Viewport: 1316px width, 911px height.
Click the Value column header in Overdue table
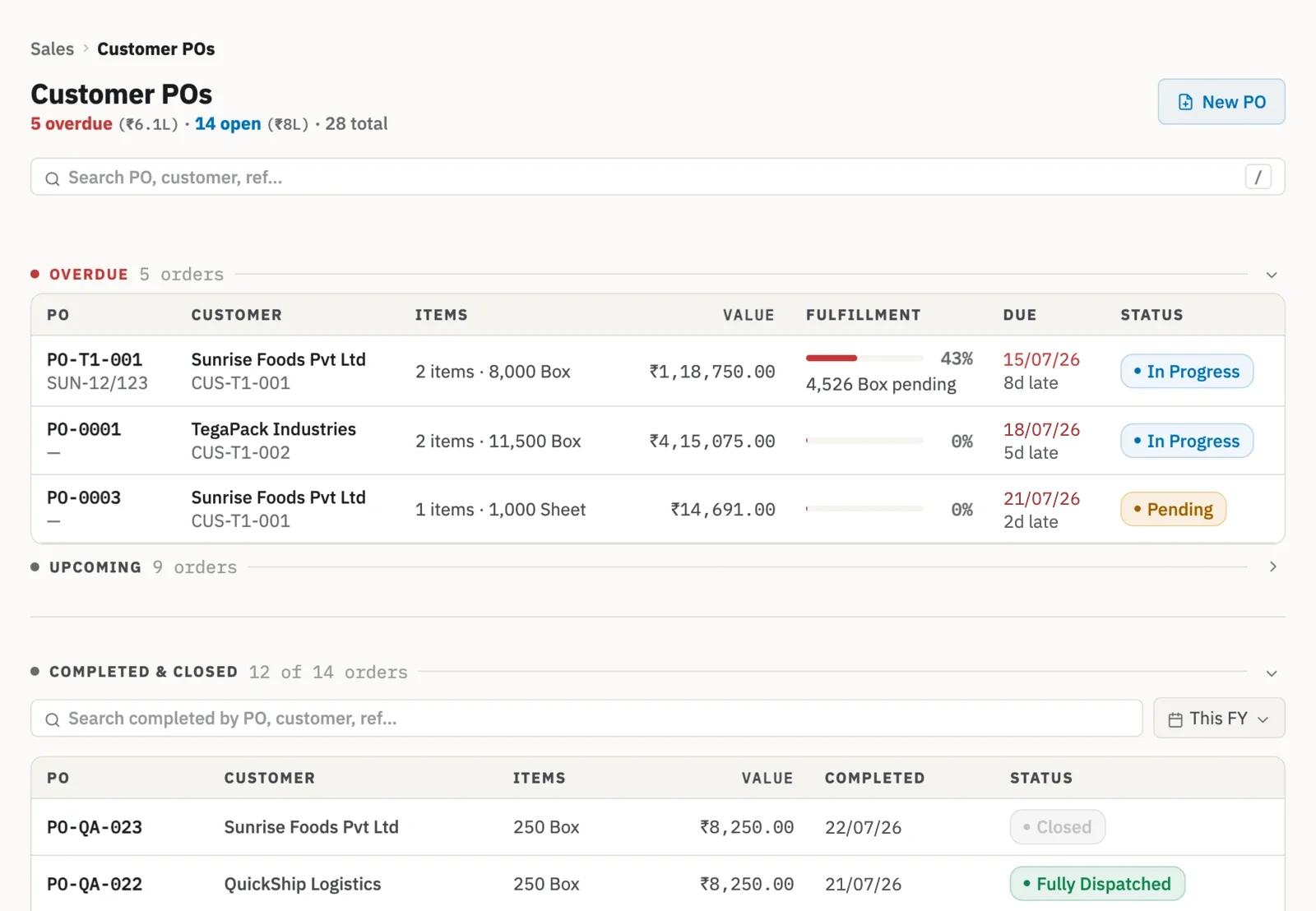pyautogui.click(x=748, y=315)
